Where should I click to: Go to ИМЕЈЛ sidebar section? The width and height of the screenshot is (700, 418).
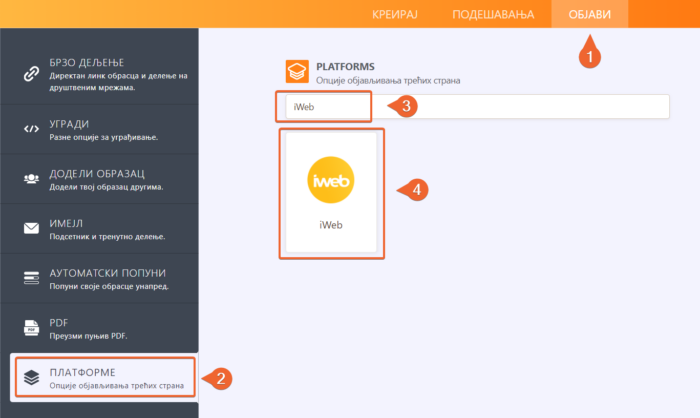(x=99, y=229)
